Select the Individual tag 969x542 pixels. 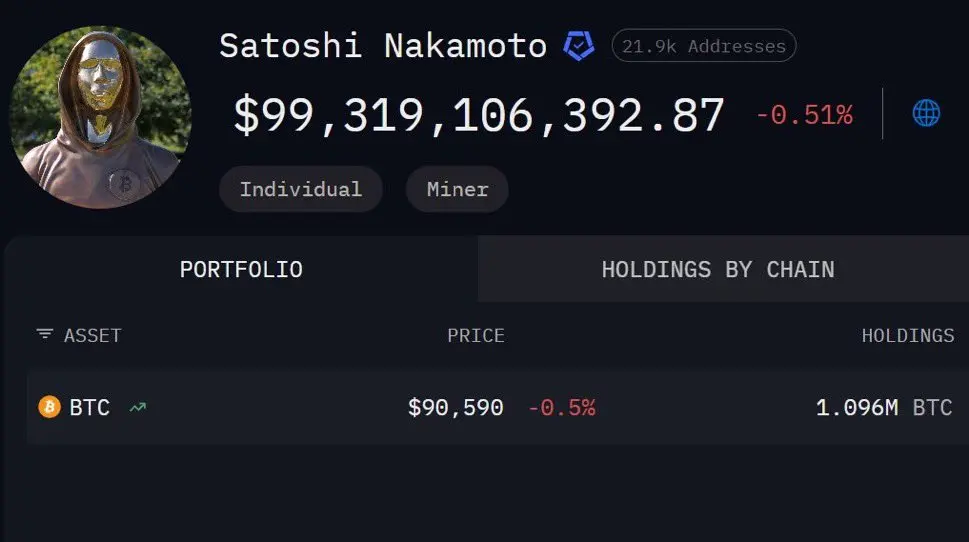(301, 189)
